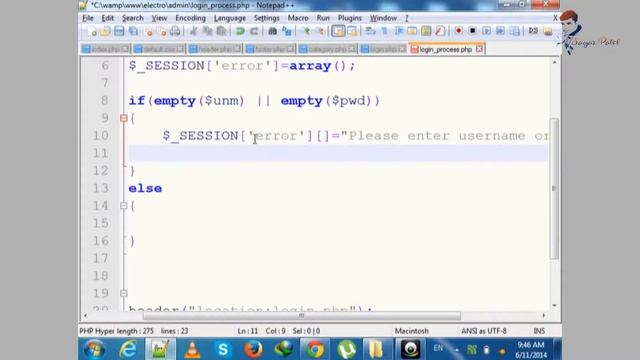Screen dimensions: 640x360
Task: Open the Language menu
Action: tap(230, 18)
